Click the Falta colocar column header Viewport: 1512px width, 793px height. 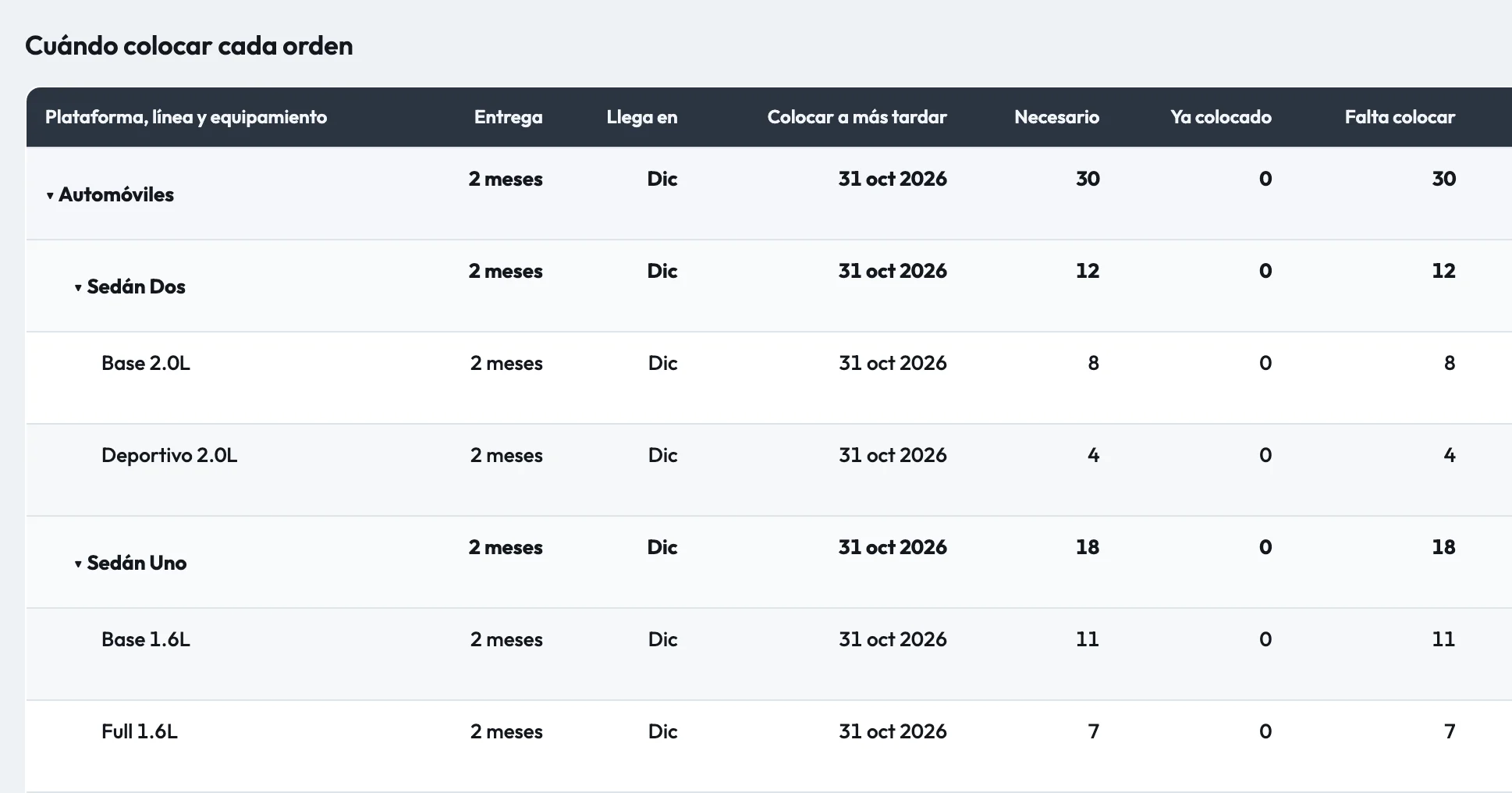1400,117
